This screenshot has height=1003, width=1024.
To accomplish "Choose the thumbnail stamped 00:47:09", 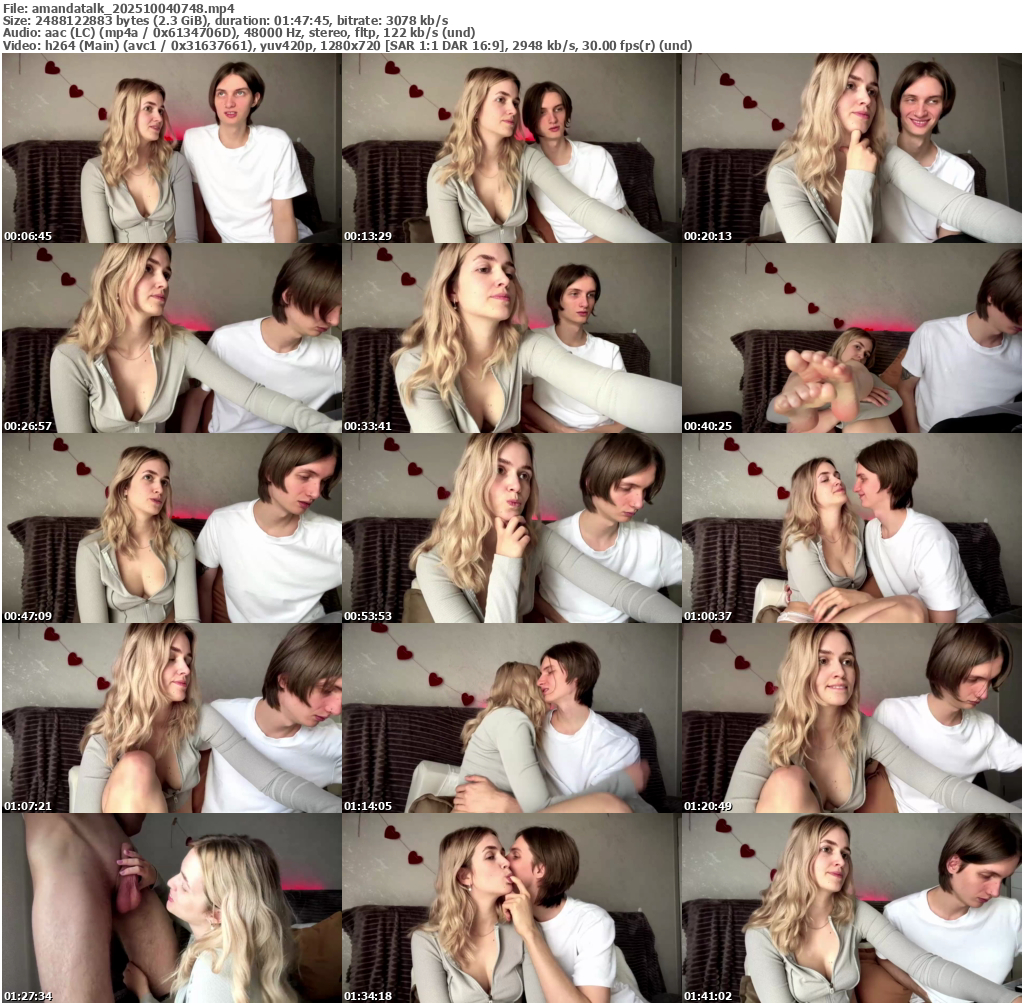I will 171,528.
